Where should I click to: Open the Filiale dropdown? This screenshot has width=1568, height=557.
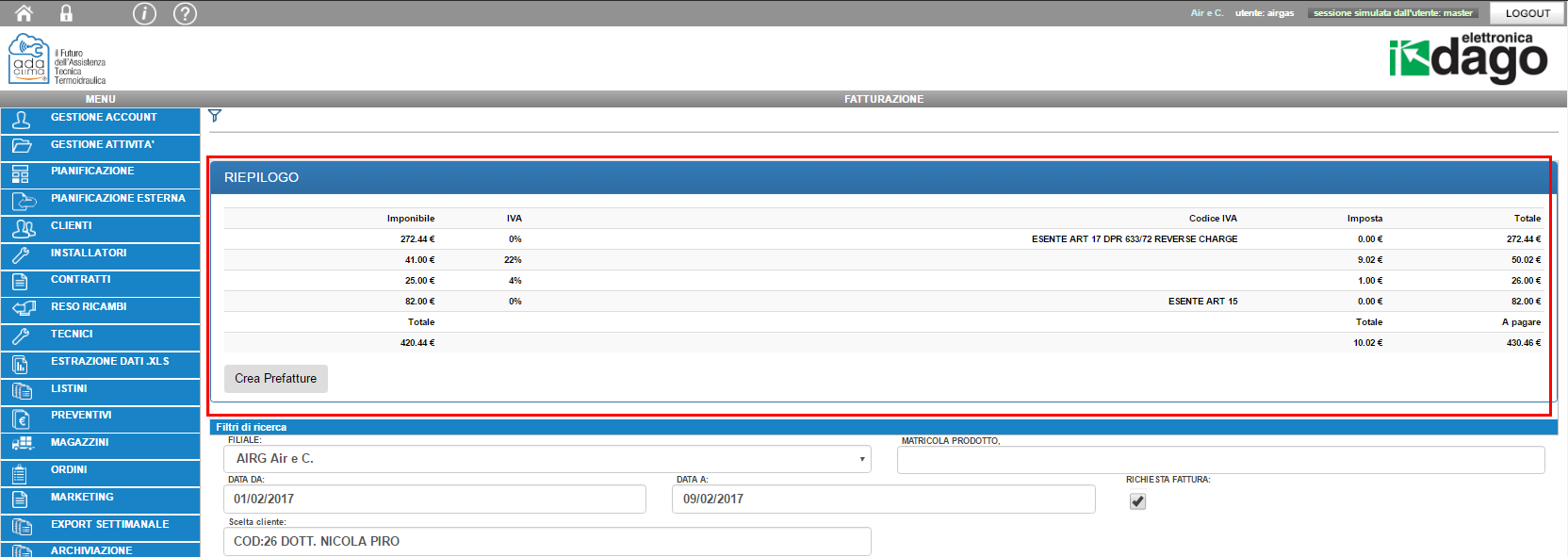point(547,459)
